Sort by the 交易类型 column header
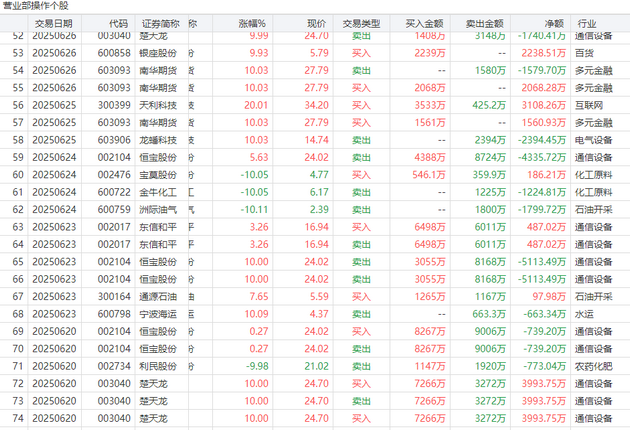The height and width of the screenshot is (430, 630). 361,24
